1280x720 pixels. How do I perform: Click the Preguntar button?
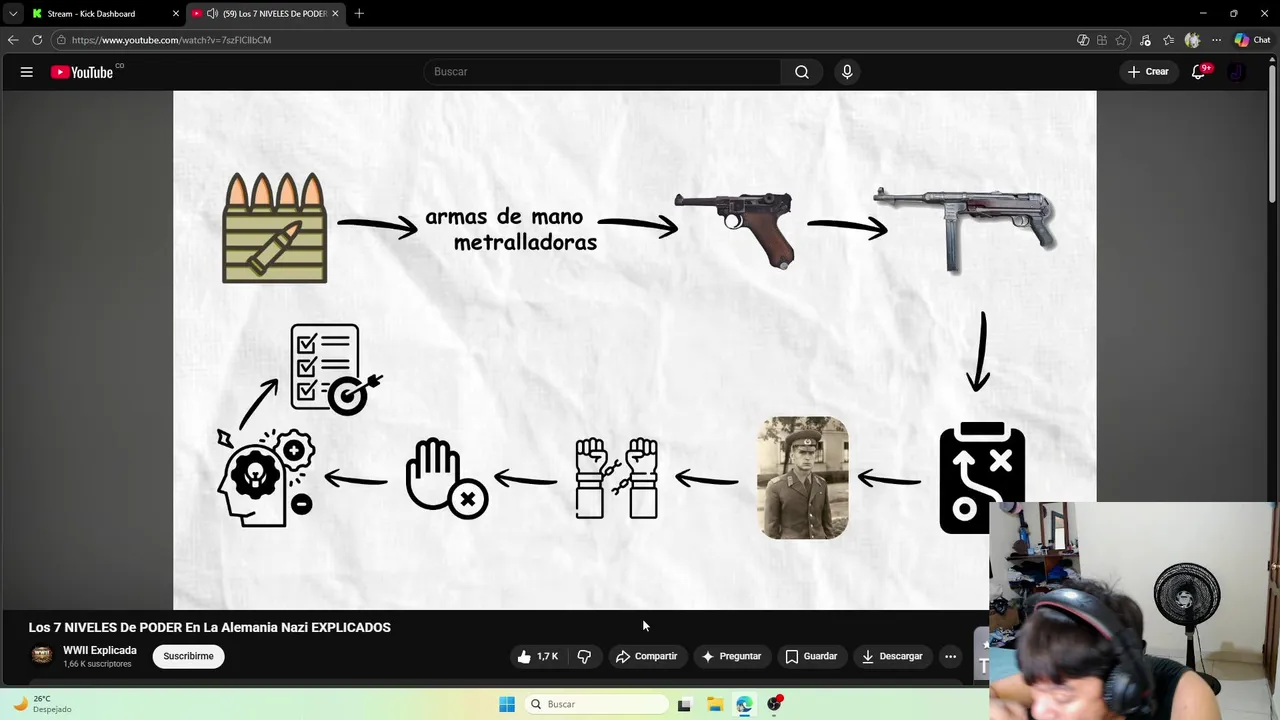(731, 657)
